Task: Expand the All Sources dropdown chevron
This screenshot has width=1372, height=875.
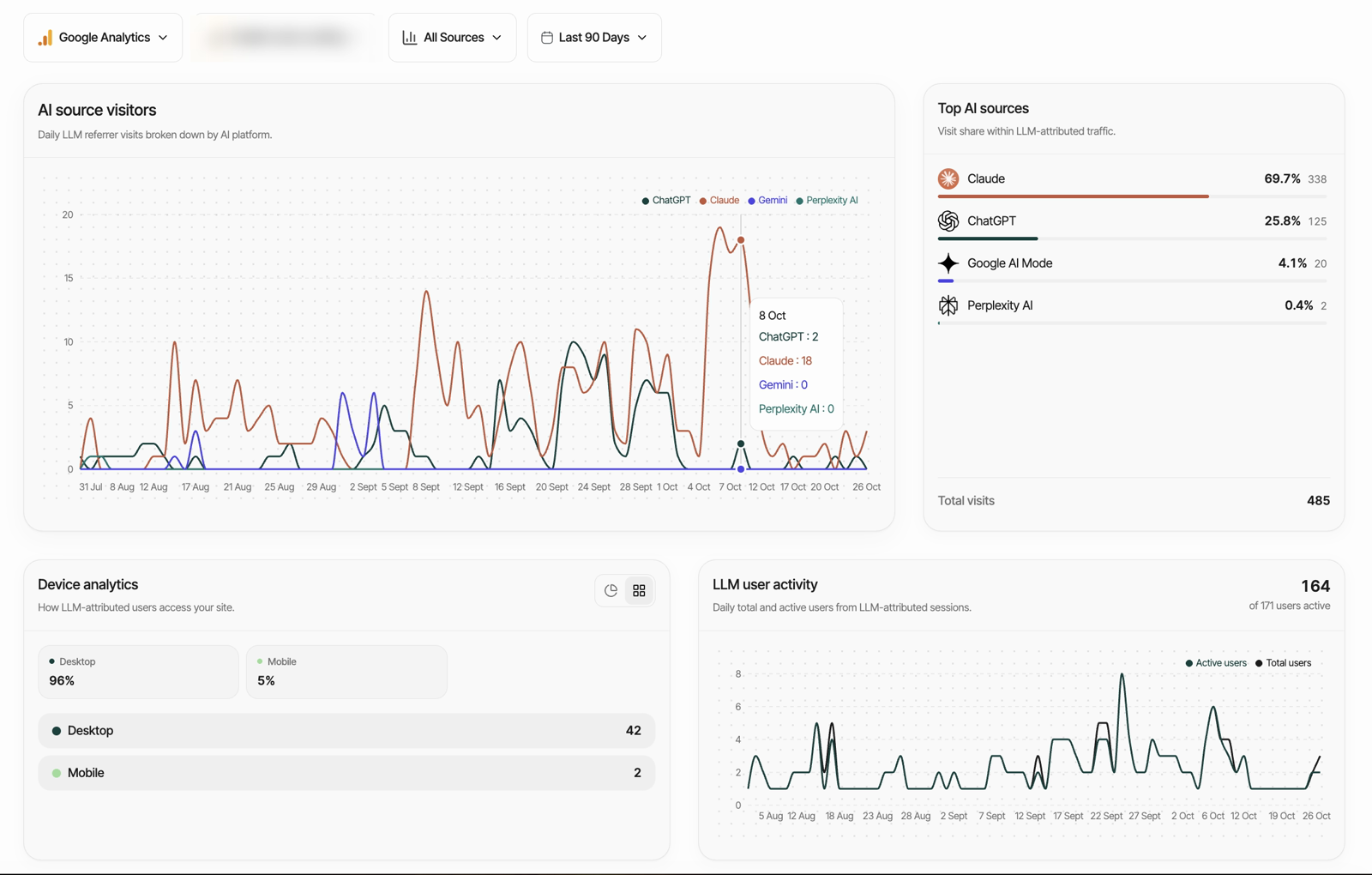Action: click(x=496, y=38)
